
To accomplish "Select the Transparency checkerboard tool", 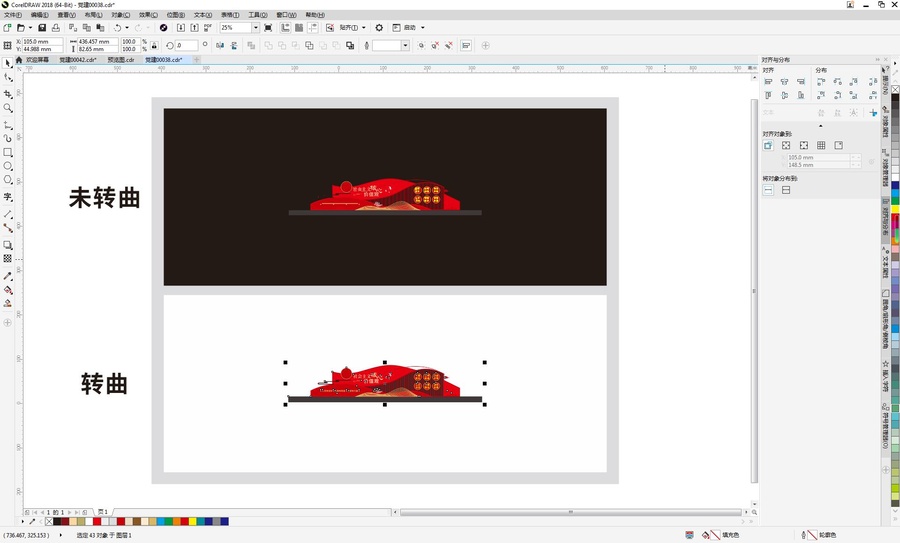I will click(x=7, y=259).
